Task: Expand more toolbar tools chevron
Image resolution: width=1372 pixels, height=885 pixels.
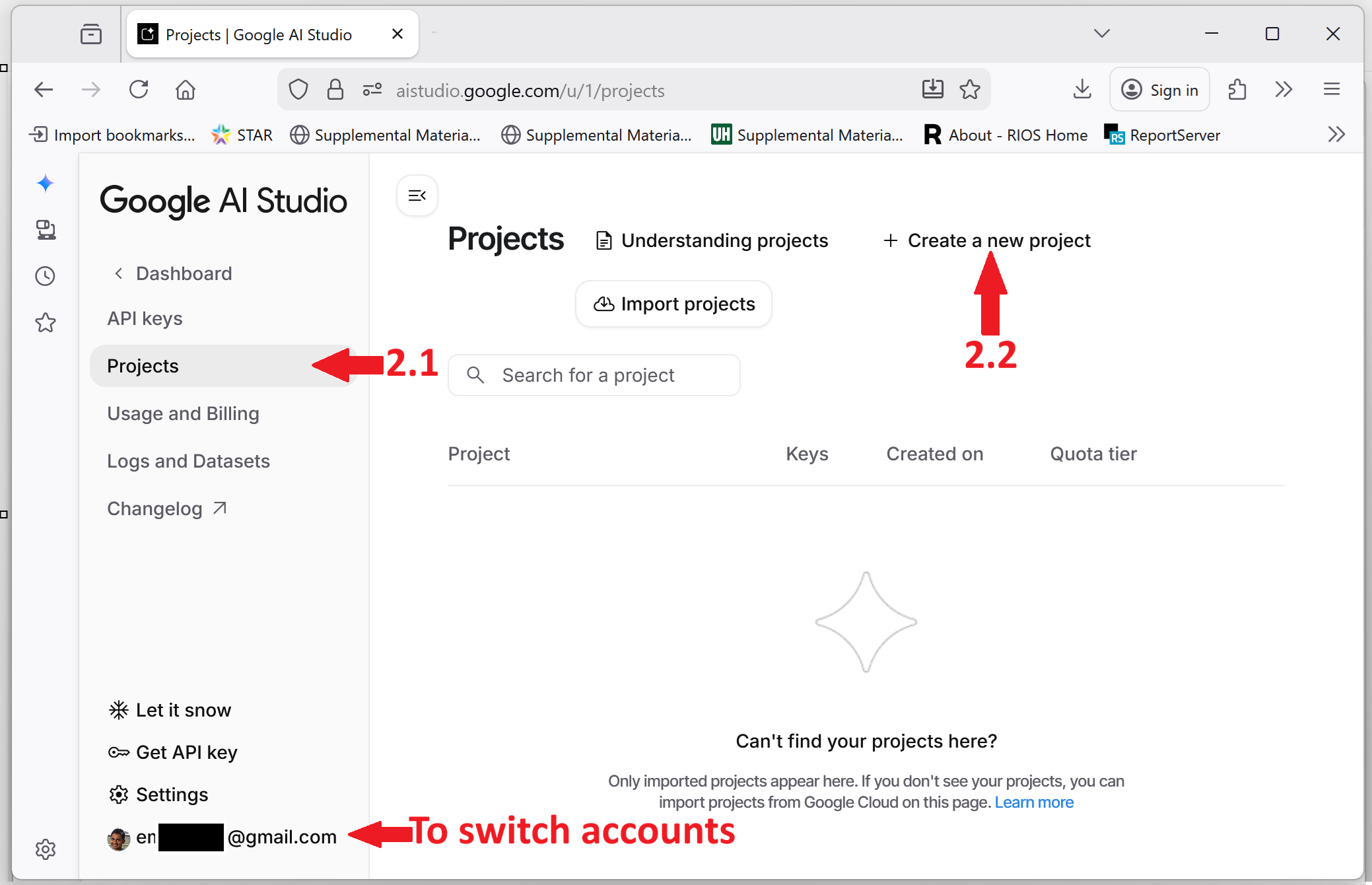Action: [1284, 89]
